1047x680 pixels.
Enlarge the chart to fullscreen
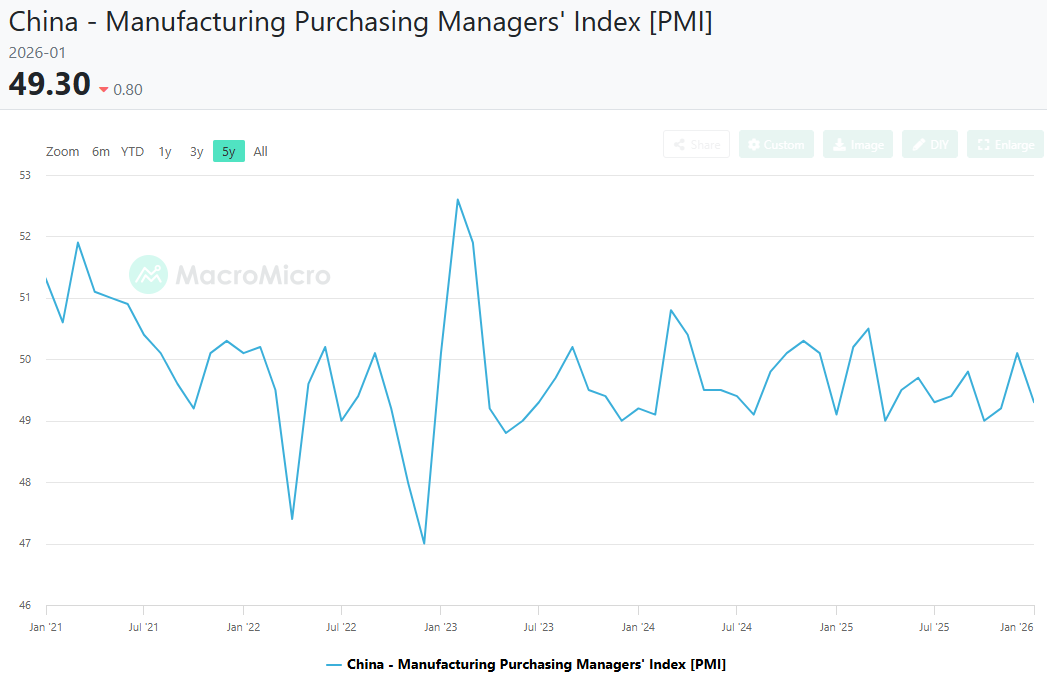click(983, 145)
